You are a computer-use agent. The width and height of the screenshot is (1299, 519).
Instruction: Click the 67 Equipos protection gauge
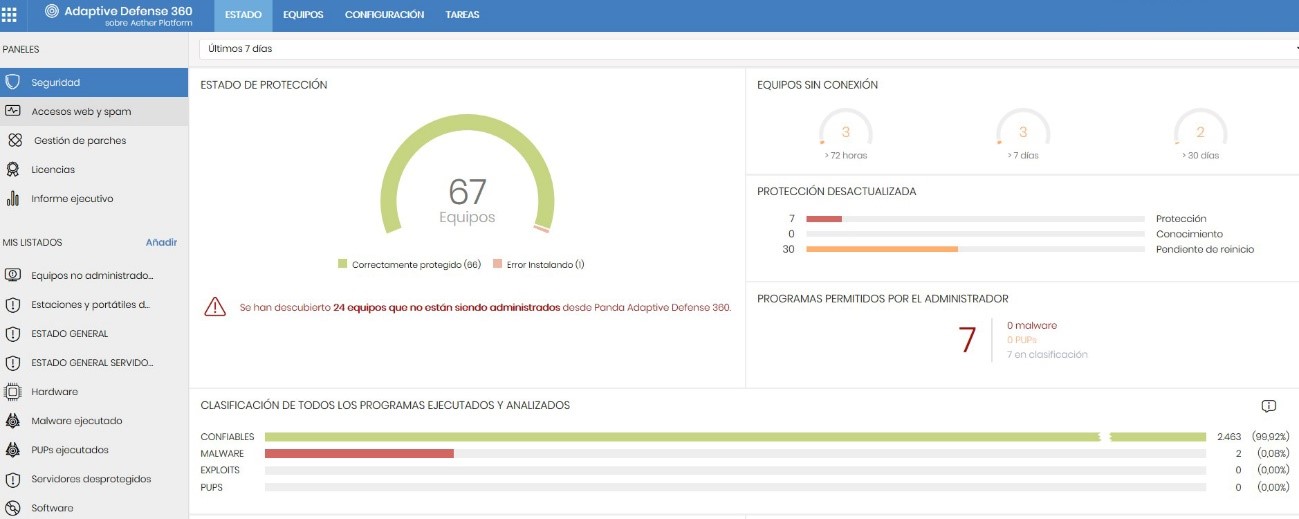click(467, 175)
